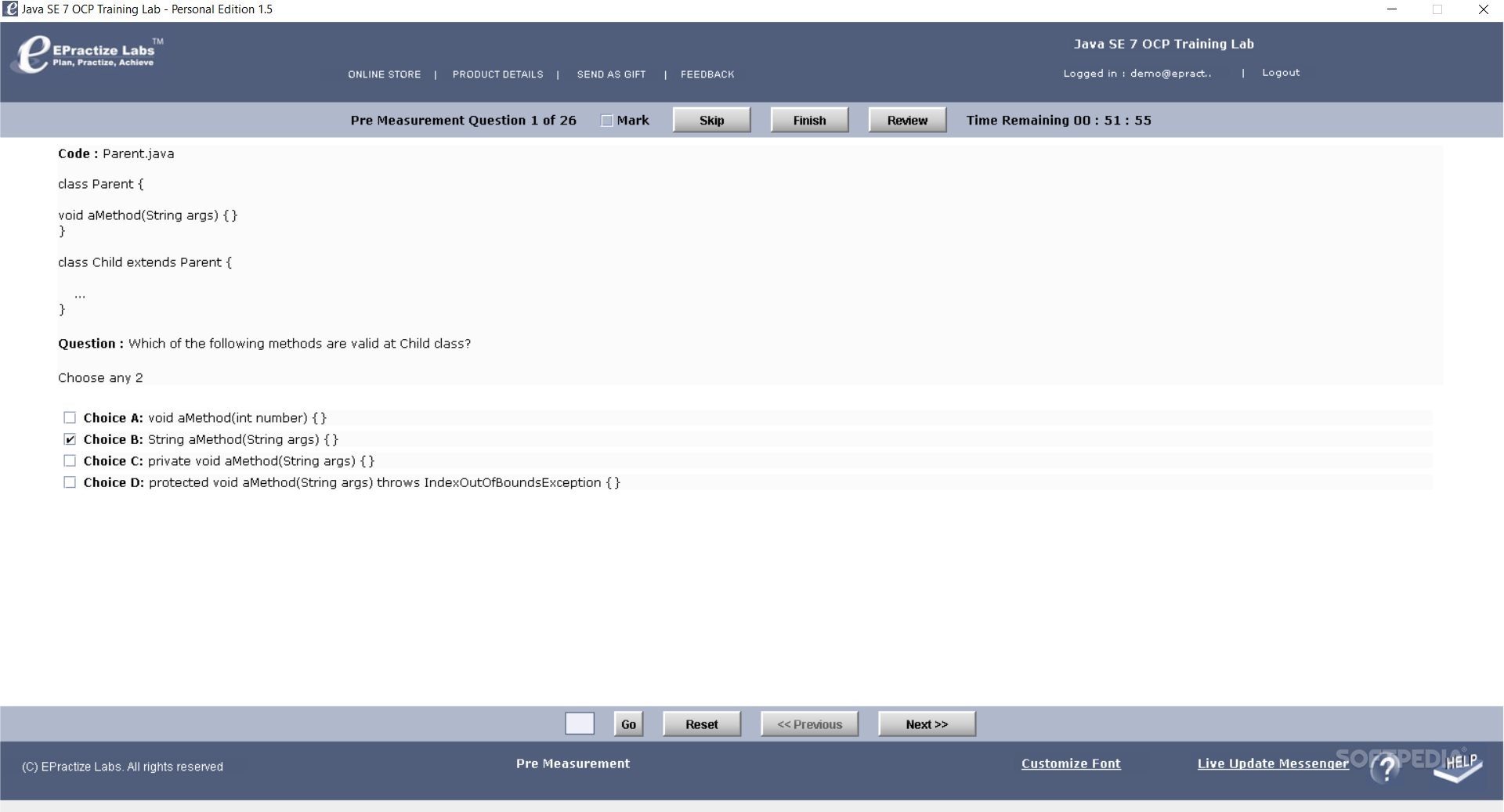This screenshot has height=812, width=1504.
Task: Click the app icon in title bar
Action: tap(11, 9)
